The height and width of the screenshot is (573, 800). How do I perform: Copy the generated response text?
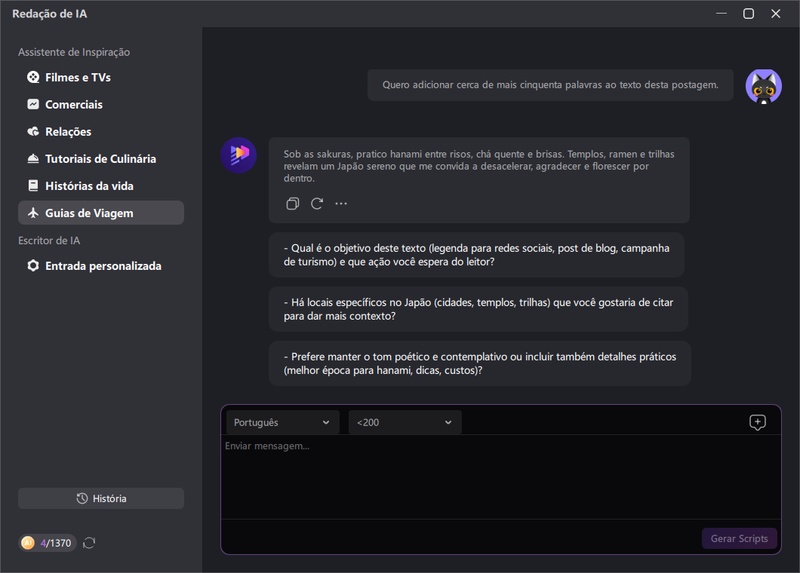click(x=292, y=203)
